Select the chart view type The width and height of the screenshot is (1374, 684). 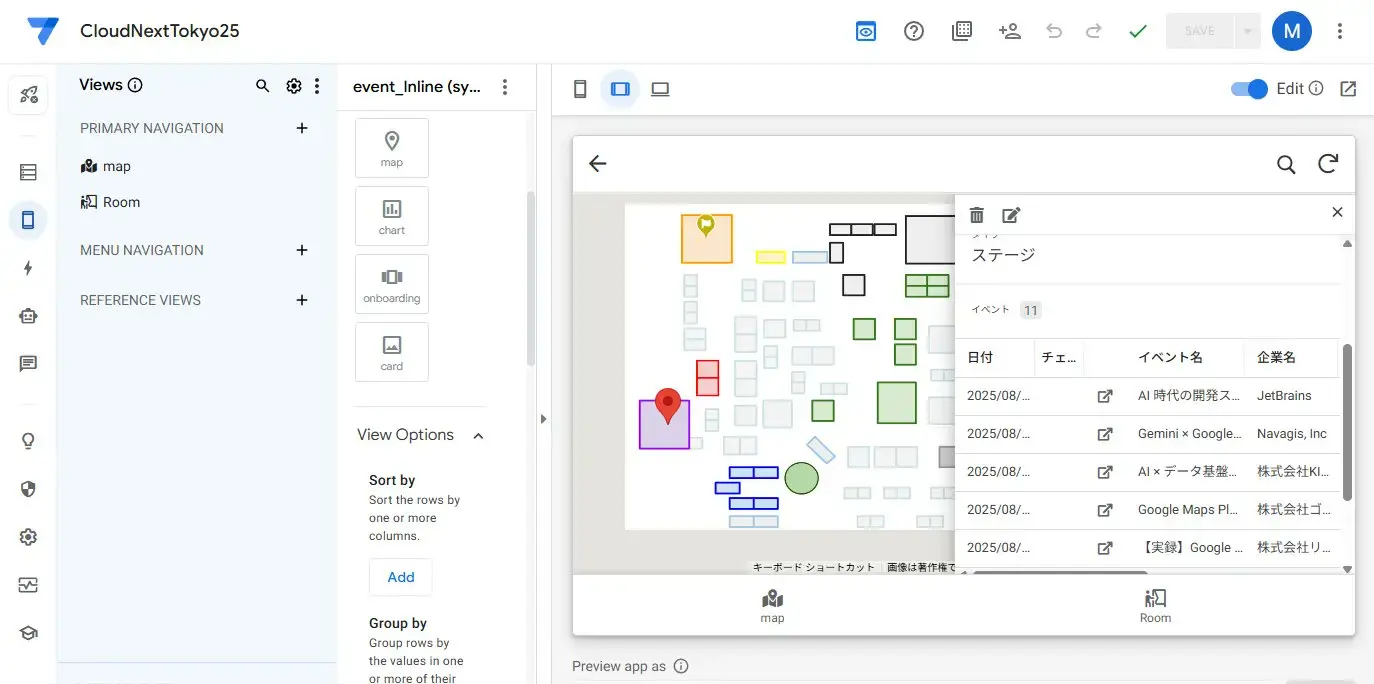392,216
